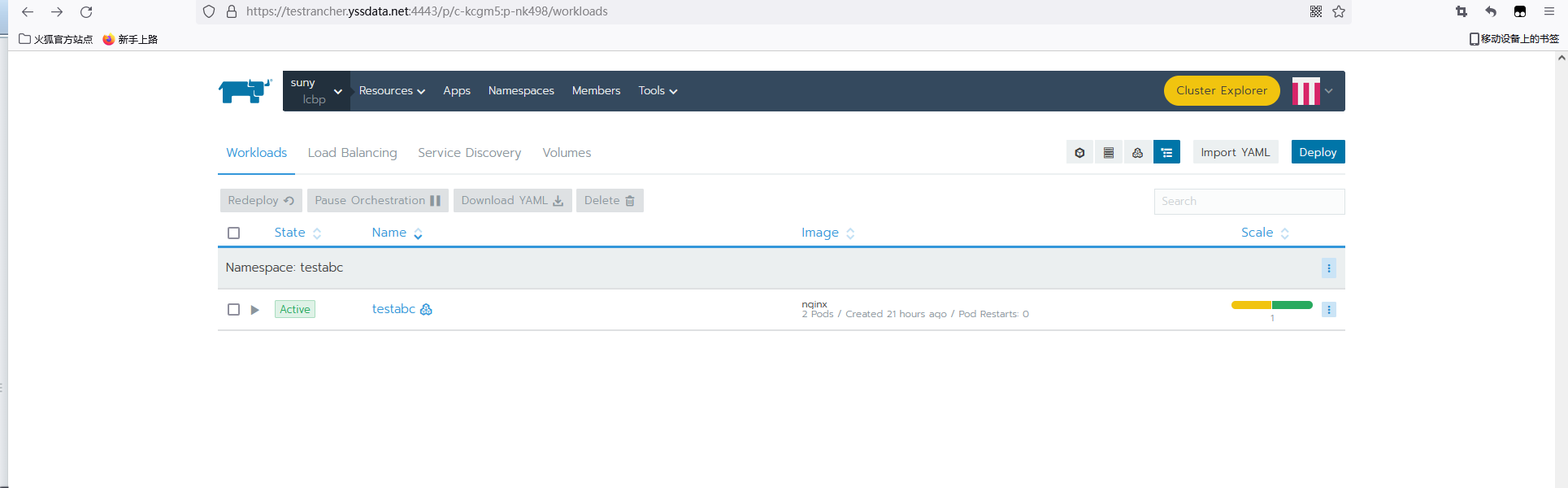
Task: Switch to the Volumes tab
Action: pos(567,153)
